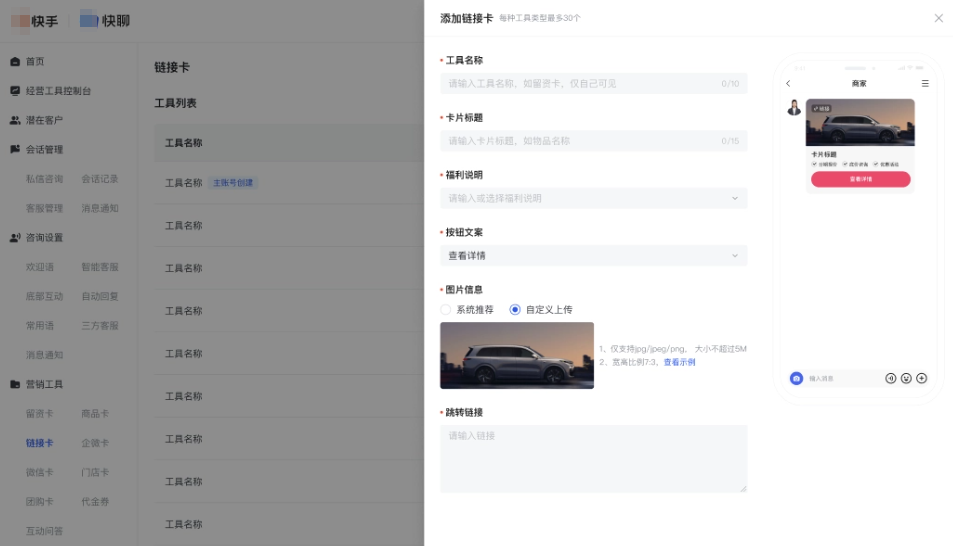Click the 工具名称 table column header
This screenshot has height=546, width=953.
tap(184, 143)
